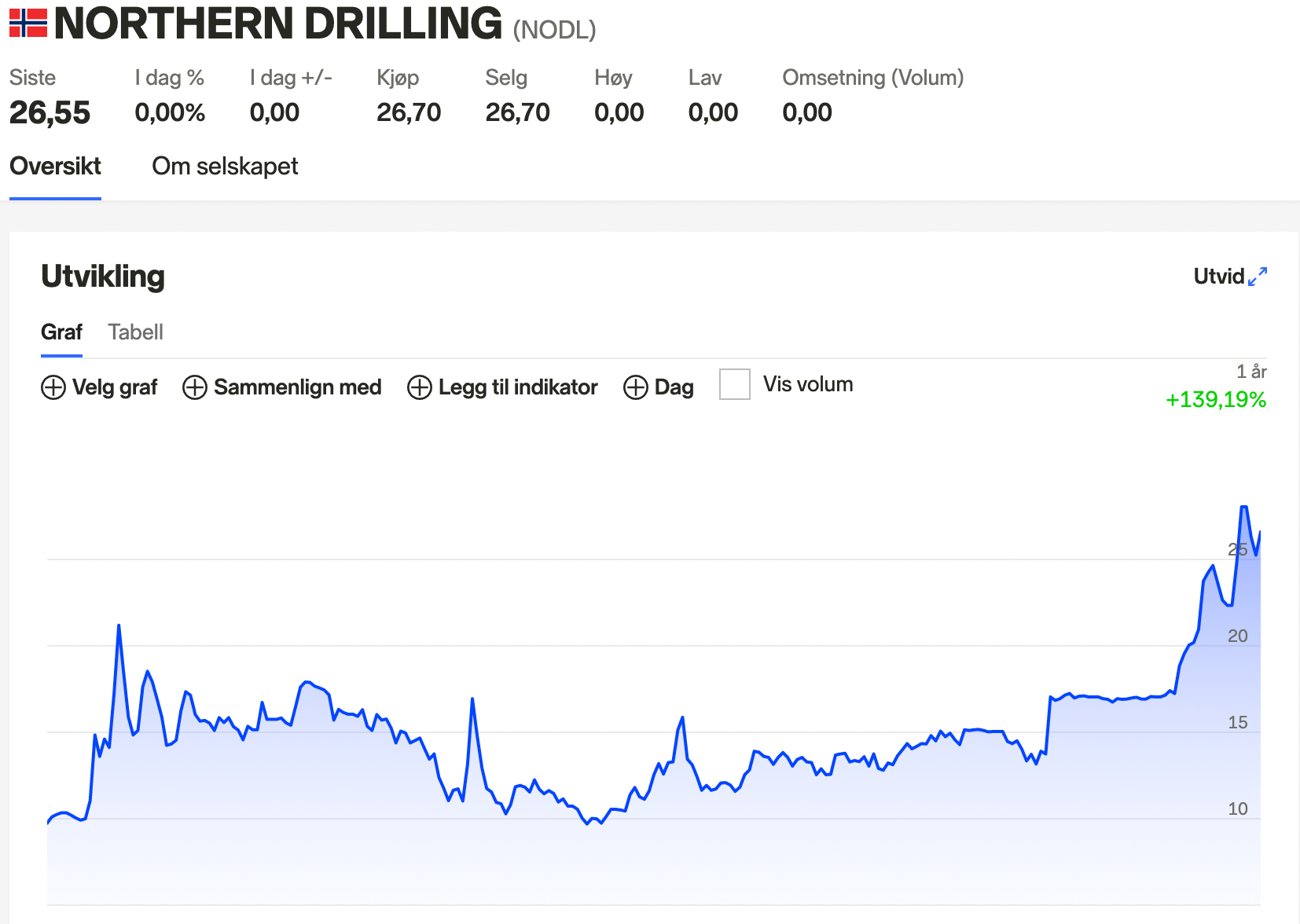Image resolution: width=1300 pixels, height=924 pixels.
Task: Click the 15 price axis label
Action: (1238, 722)
